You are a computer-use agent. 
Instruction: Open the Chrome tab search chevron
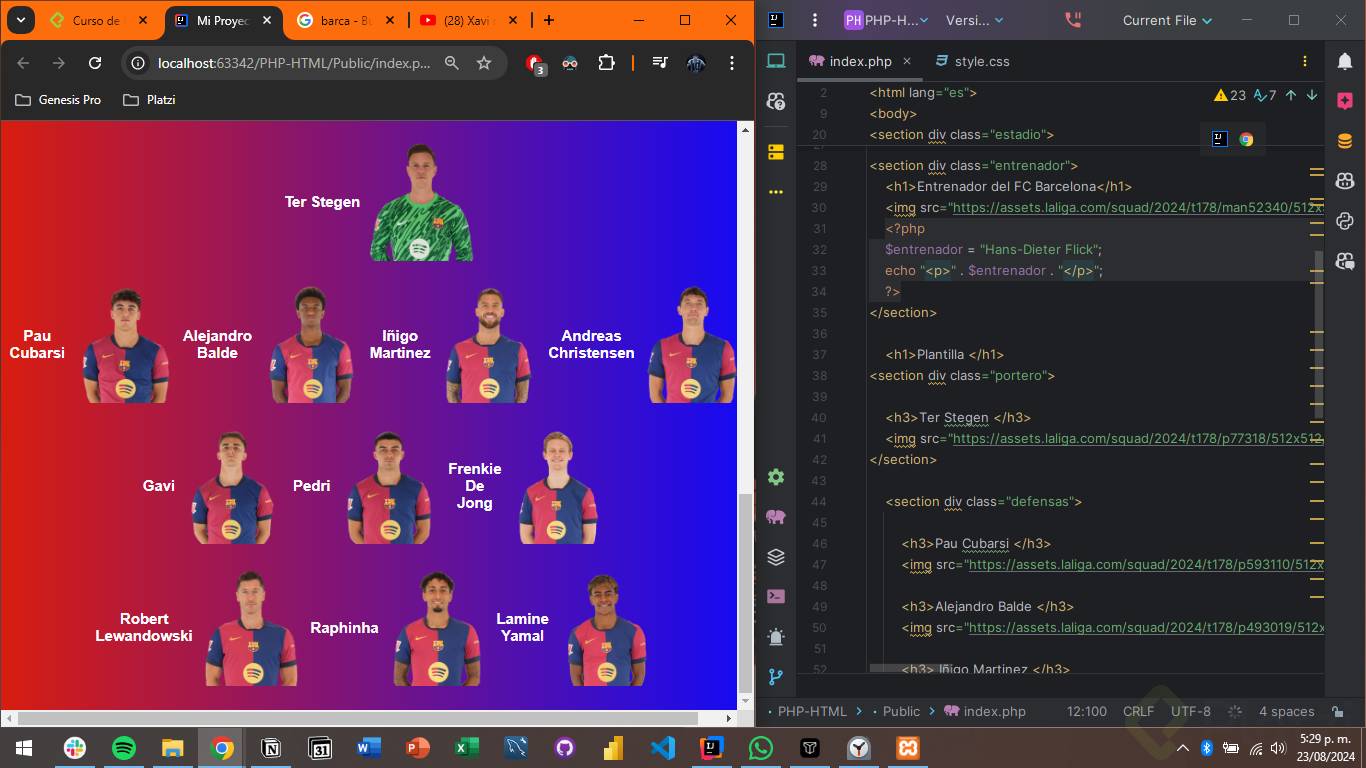coord(20,20)
